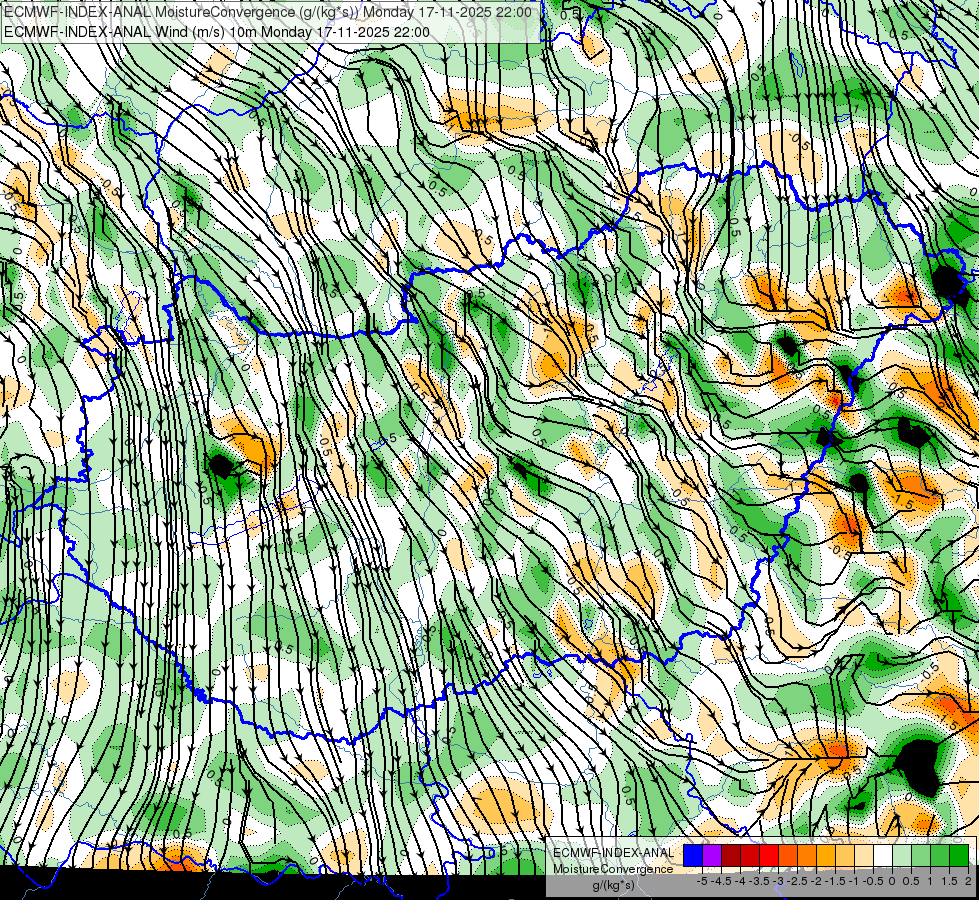Click the Wind (m/s) 10m title line
The image size is (979, 900).
(x=217, y=32)
